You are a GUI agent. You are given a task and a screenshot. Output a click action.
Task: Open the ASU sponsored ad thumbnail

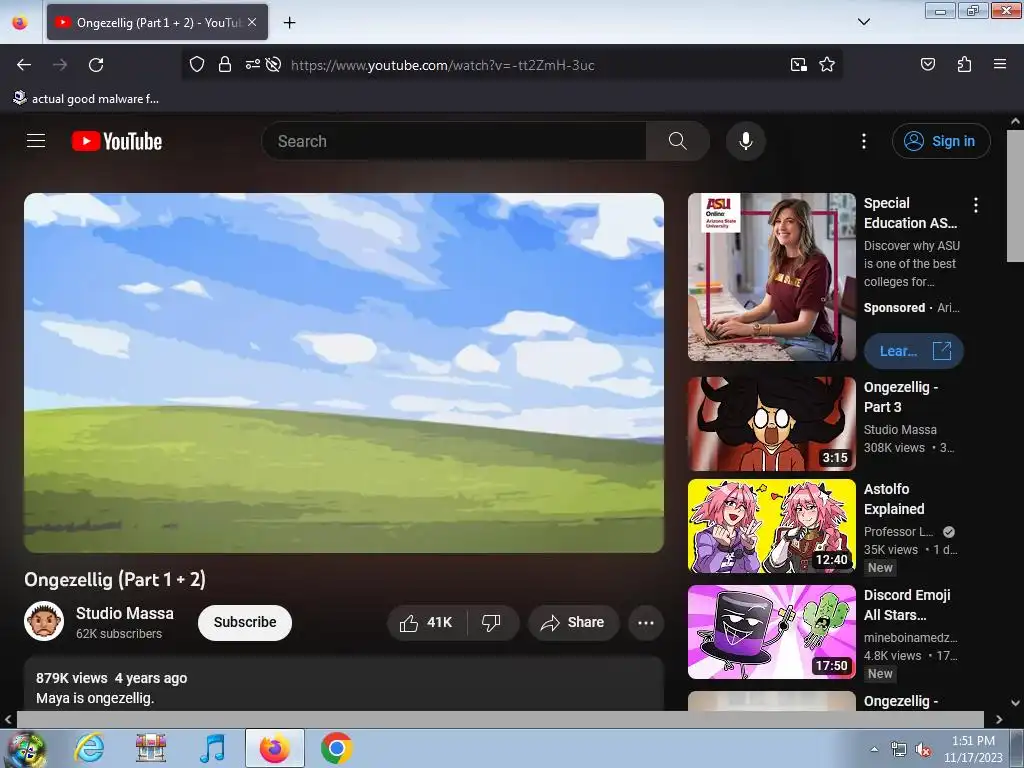[x=771, y=277]
